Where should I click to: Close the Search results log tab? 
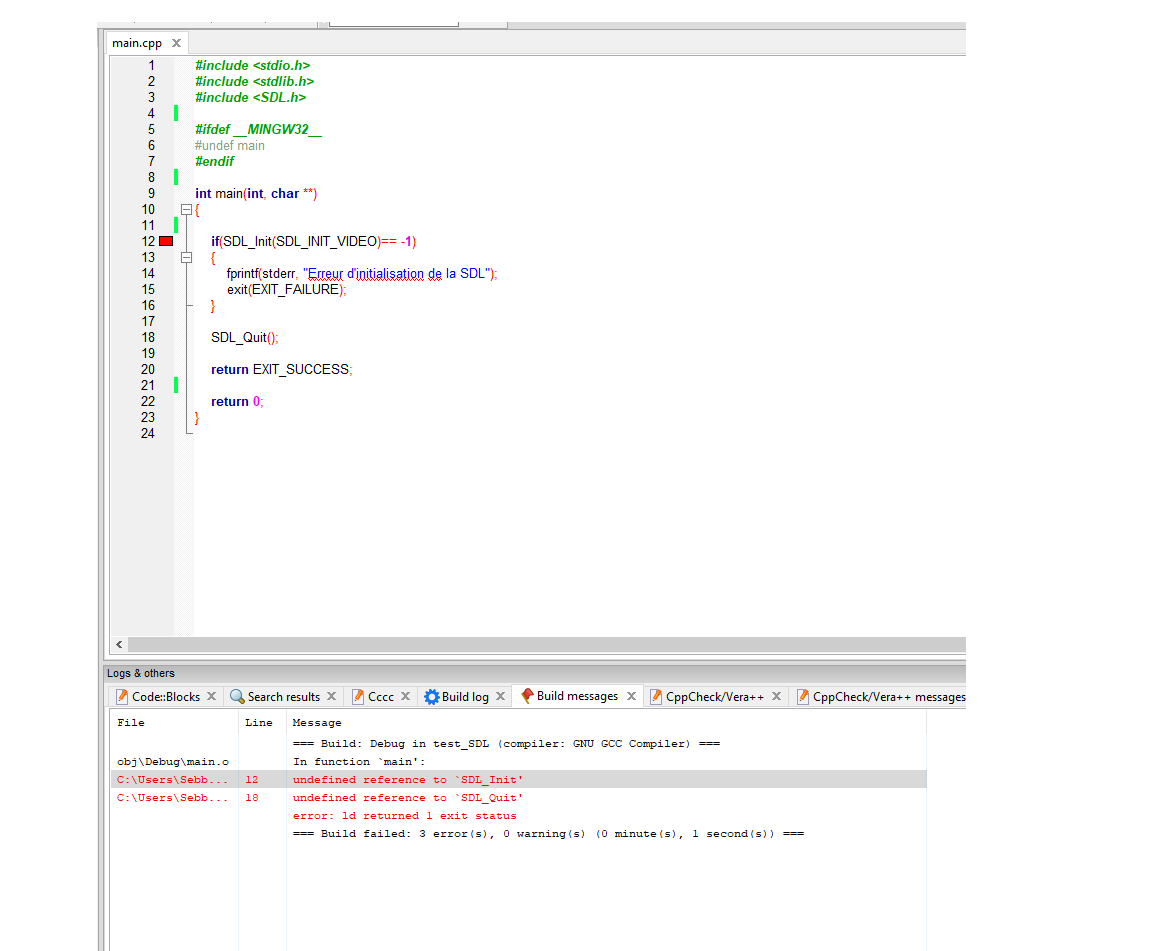(x=332, y=696)
